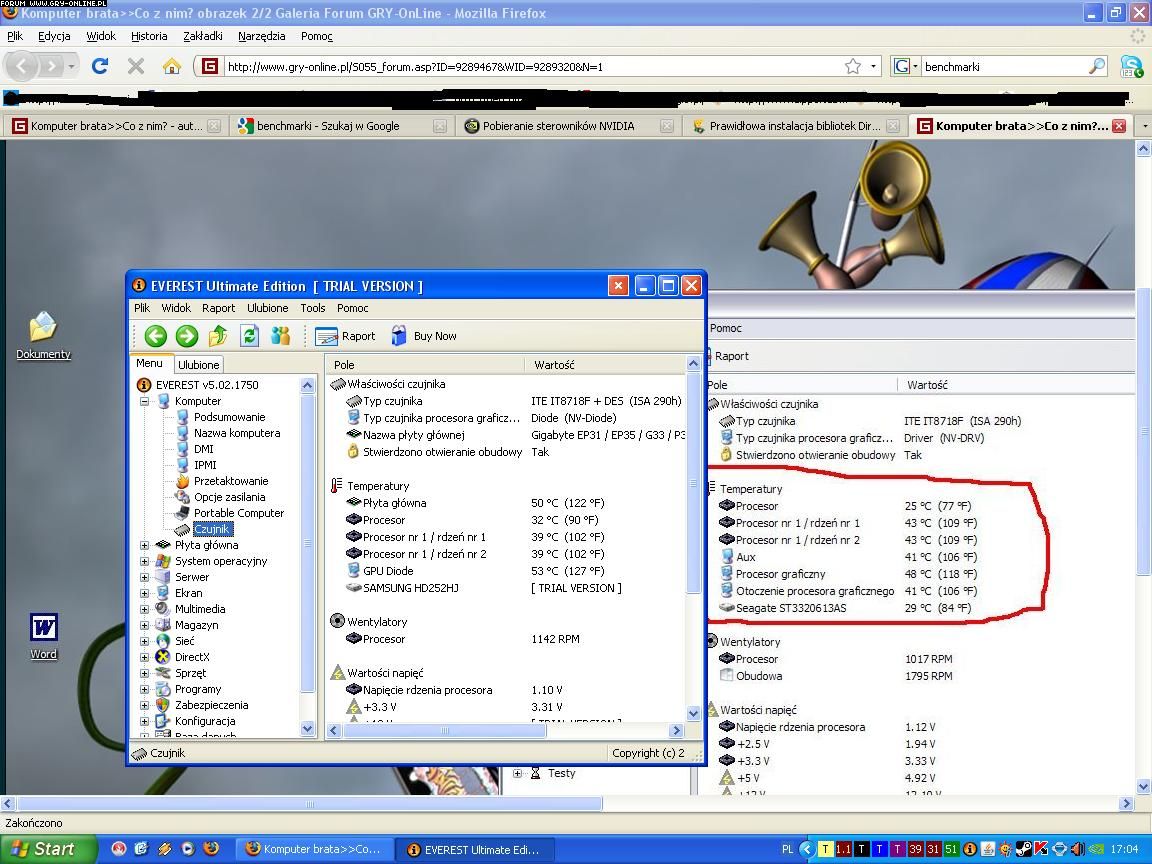This screenshot has height=864, width=1152.
Task: Switch to the Ulubione tab in EVEREST
Action: click(199, 365)
